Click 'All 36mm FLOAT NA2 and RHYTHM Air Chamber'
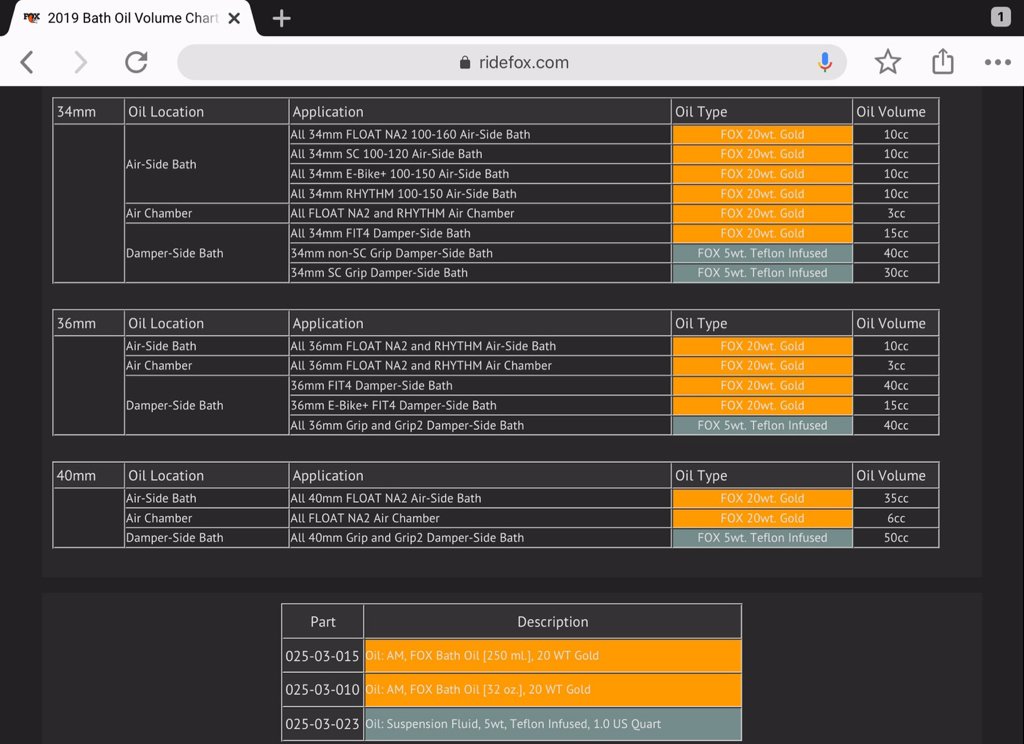1024x744 pixels. point(421,366)
